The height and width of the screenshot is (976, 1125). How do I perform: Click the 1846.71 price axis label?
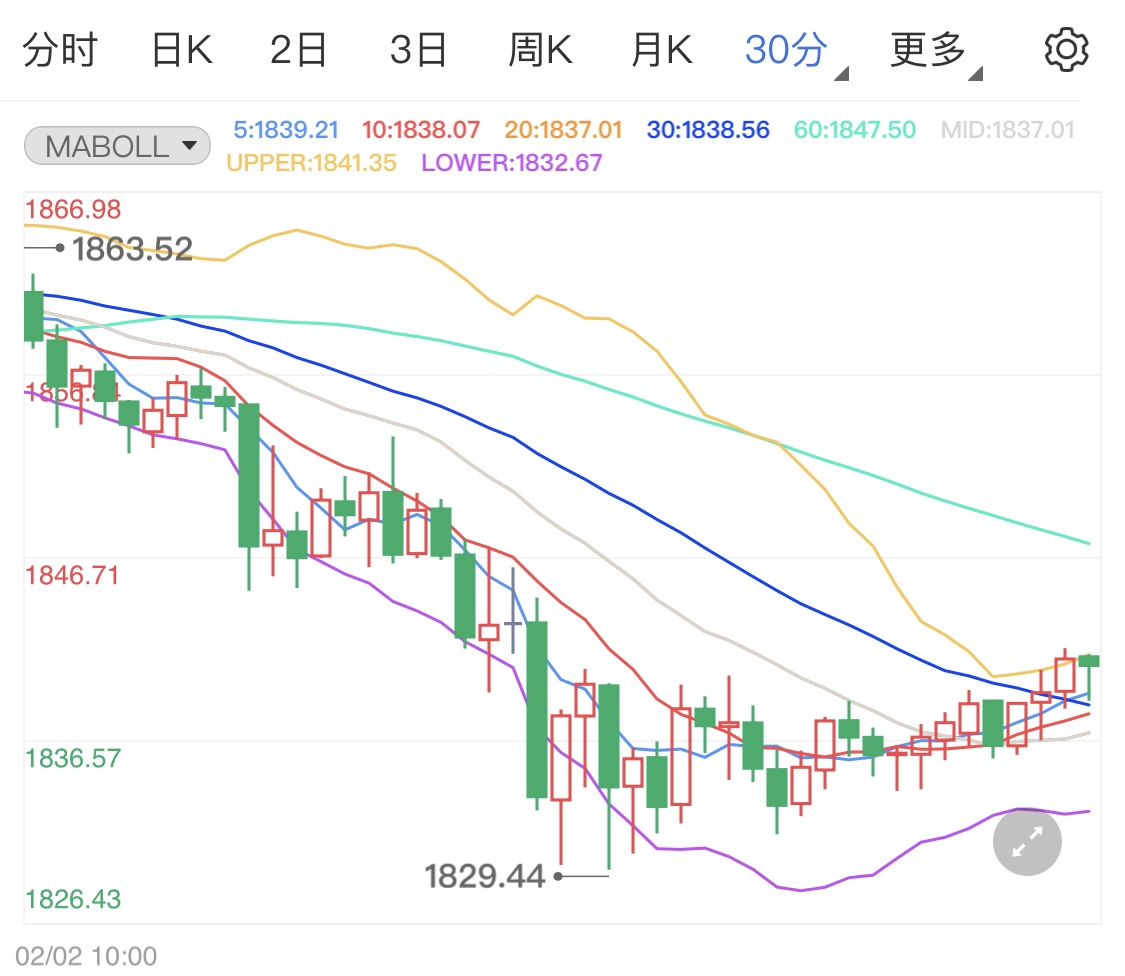[72, 576]
